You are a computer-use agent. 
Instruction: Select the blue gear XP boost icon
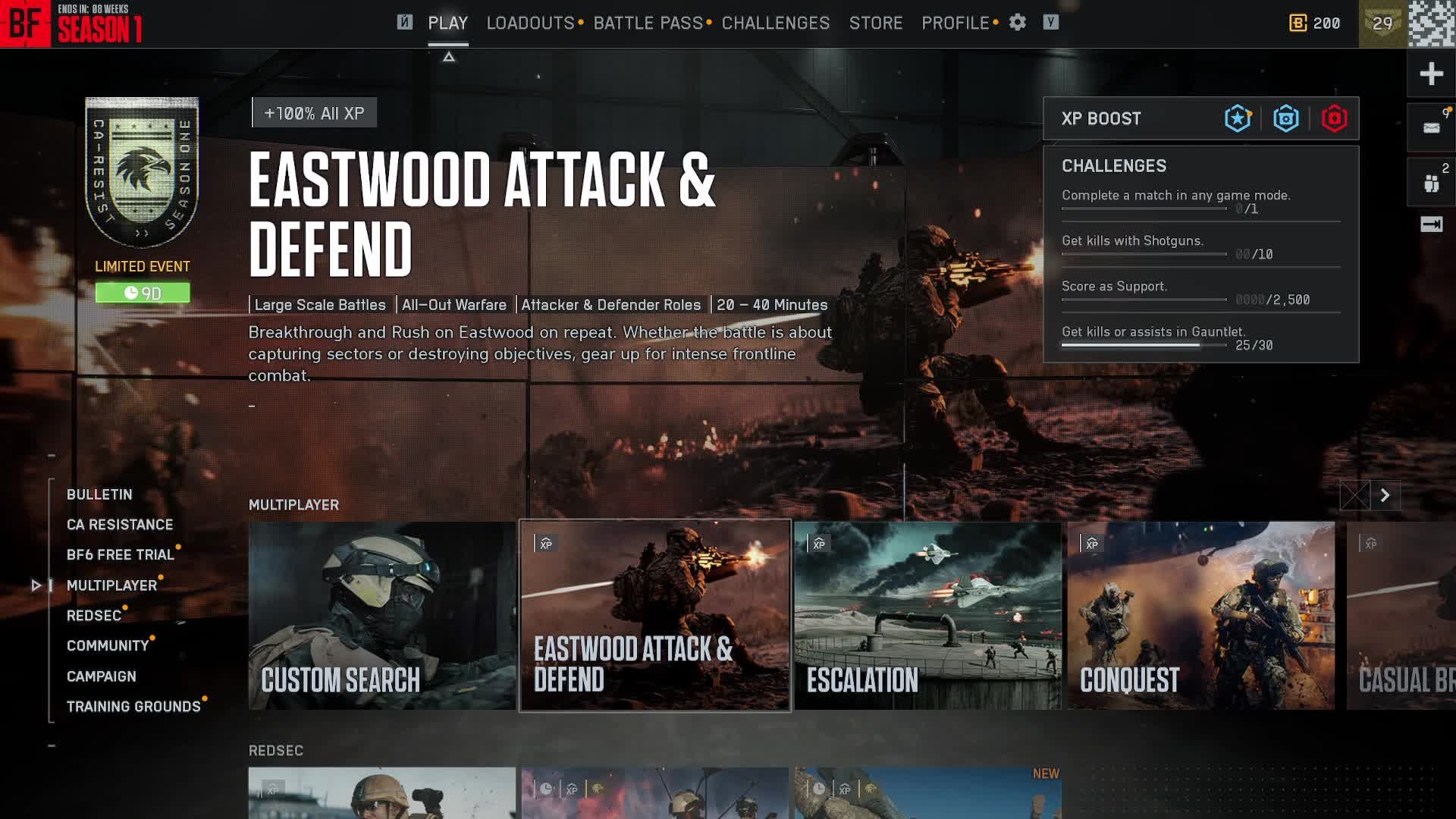coord(1286,118)
